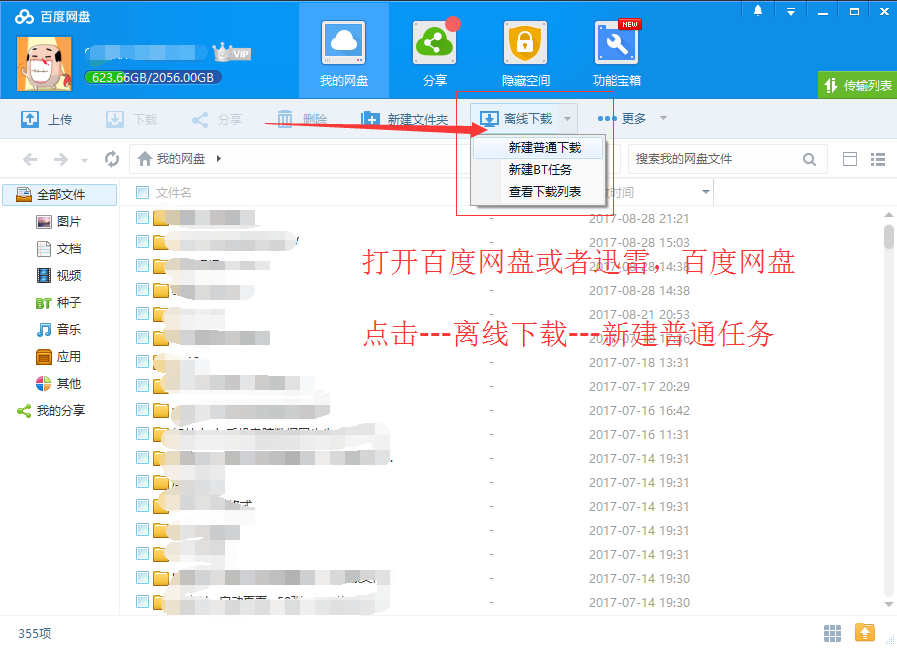This screenshot has width=897, height=649.
Task: Click the orange upload folder icon at bottom
Action: click(864, 632)
